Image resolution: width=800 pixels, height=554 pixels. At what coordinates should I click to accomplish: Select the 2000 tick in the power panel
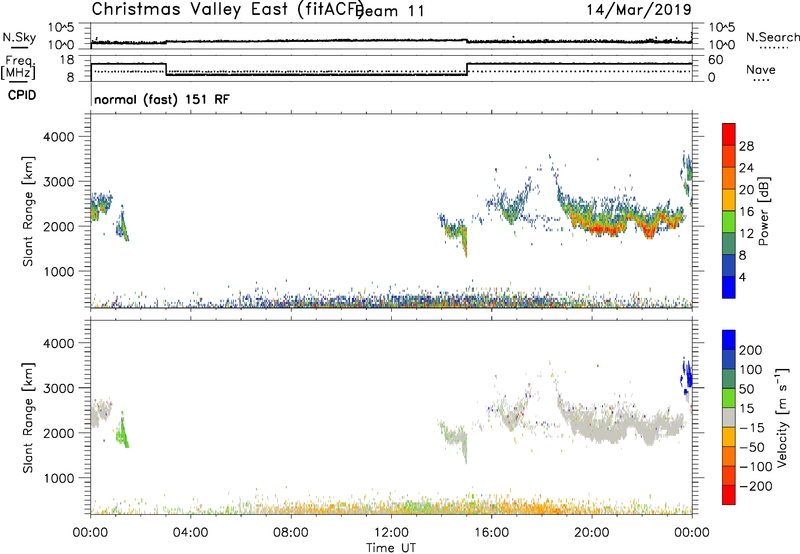(58, 226)
